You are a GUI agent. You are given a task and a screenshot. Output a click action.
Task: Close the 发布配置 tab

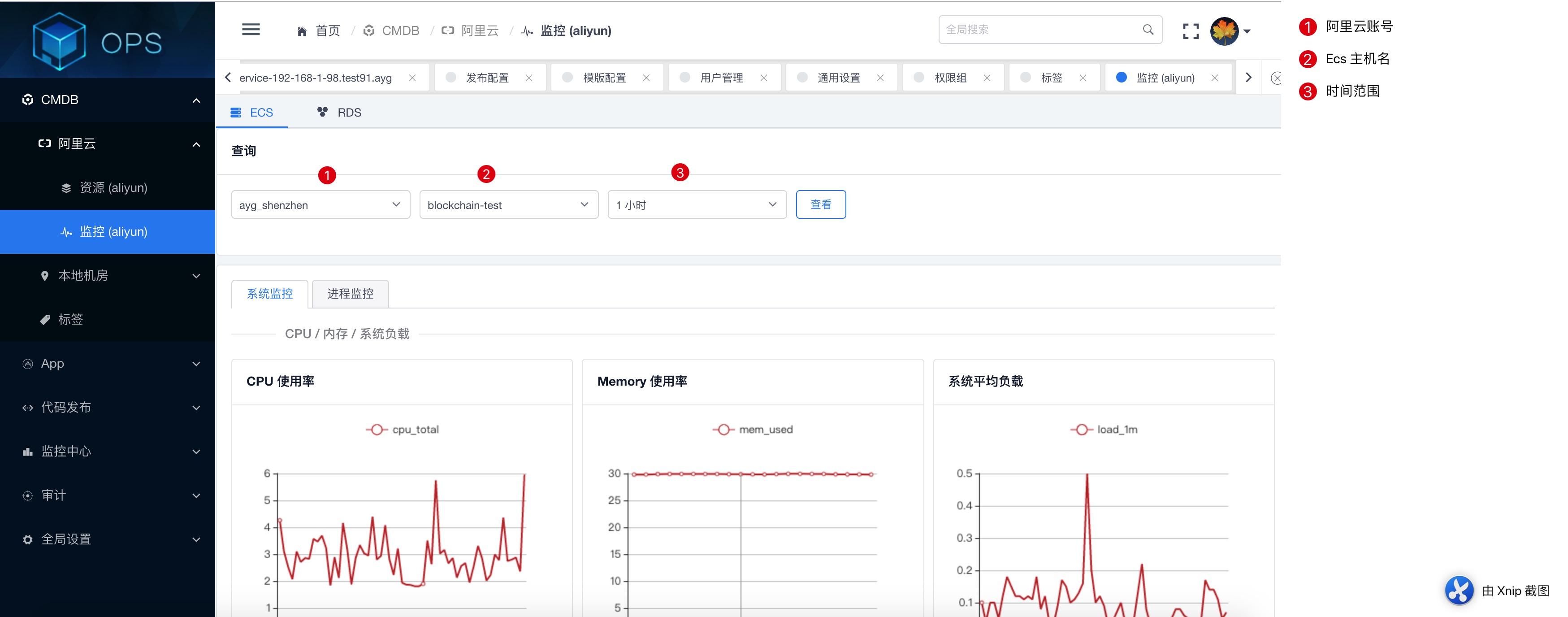528,78
